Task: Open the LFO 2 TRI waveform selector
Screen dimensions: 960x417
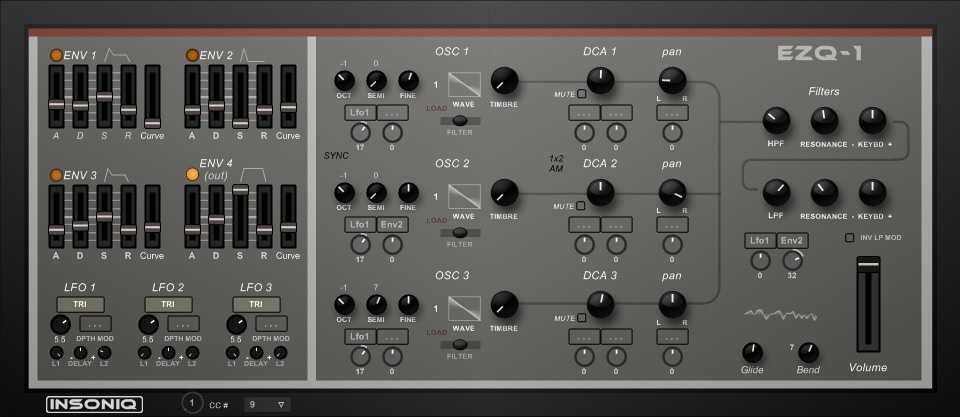Action: click(168, 304)
